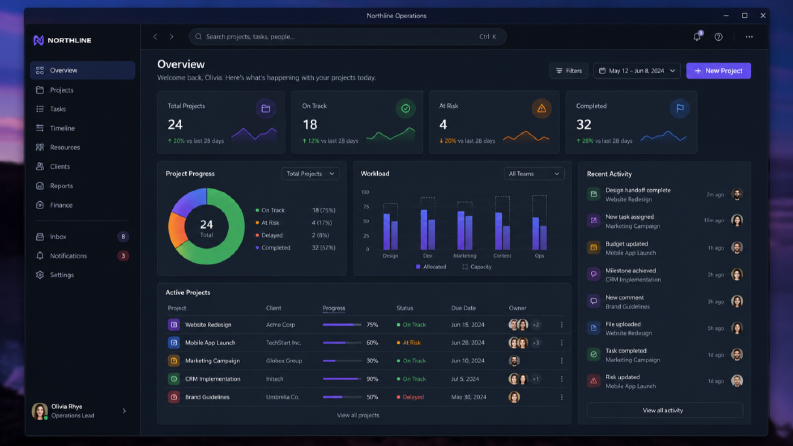Click the Brand Guidelines owner avatar
The image size is (793, 446).
tap(514, 397)
